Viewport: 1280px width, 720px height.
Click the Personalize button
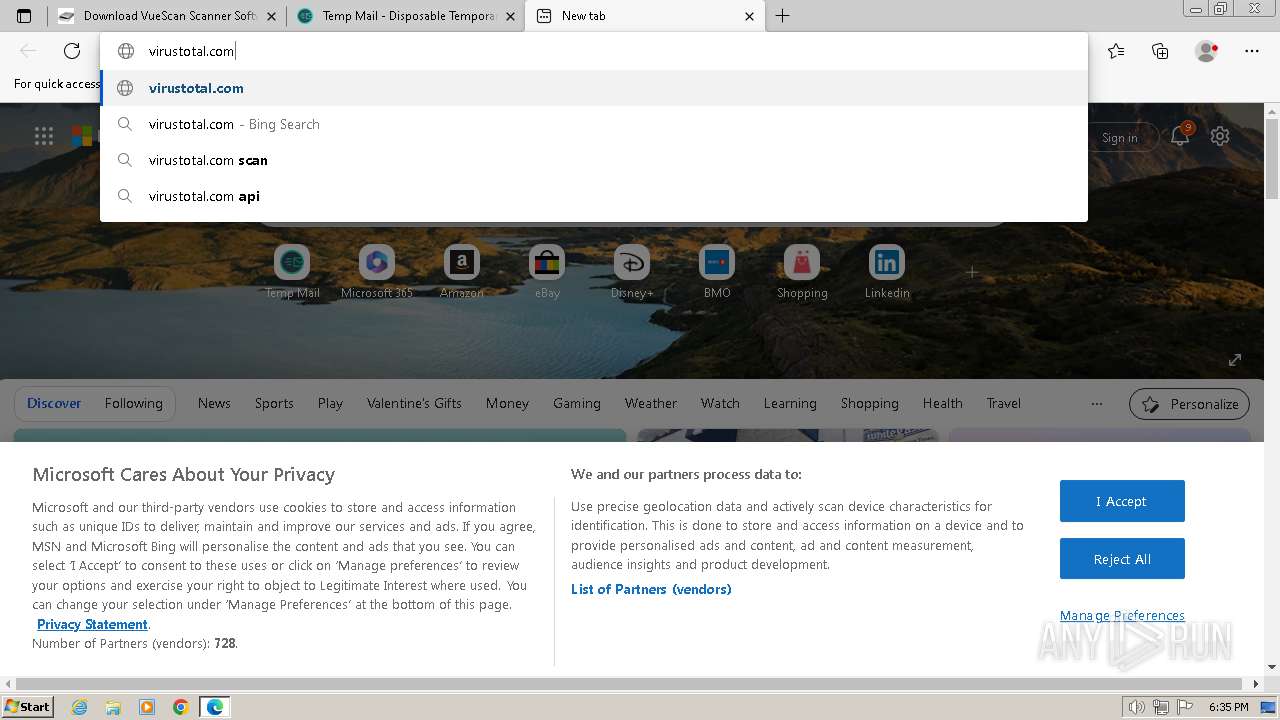tap(1189, 404)
